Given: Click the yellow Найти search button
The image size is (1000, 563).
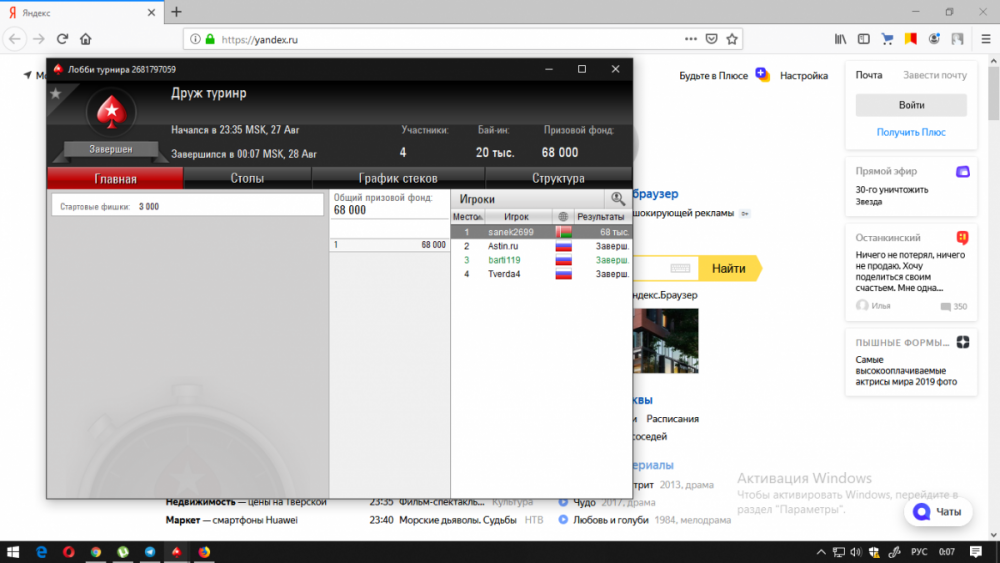Looking at the screenshot, I should pos(729,268).
